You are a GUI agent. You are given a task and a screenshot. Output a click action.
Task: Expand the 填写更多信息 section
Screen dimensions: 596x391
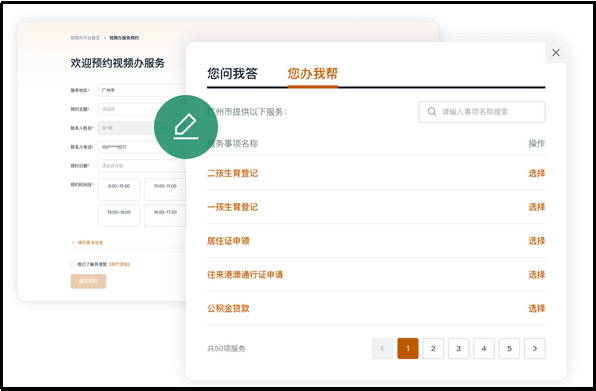[x=87, y=242]
